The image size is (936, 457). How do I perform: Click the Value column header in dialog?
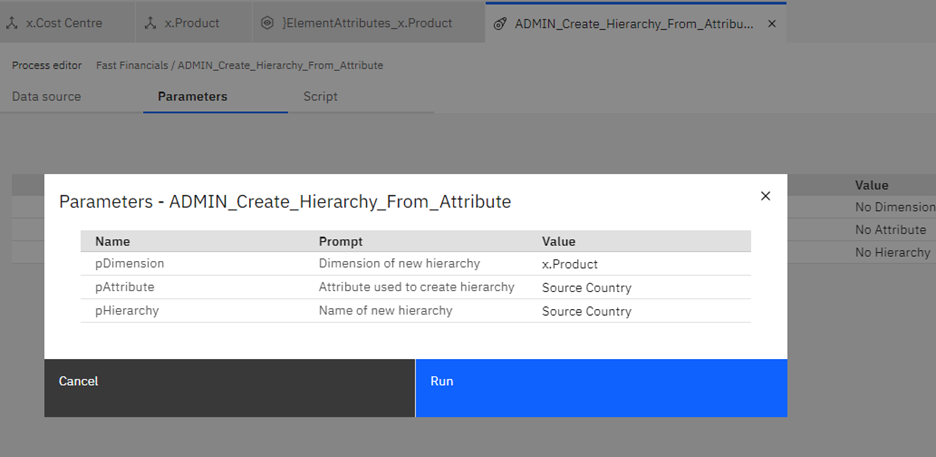(x=559, y=242)
